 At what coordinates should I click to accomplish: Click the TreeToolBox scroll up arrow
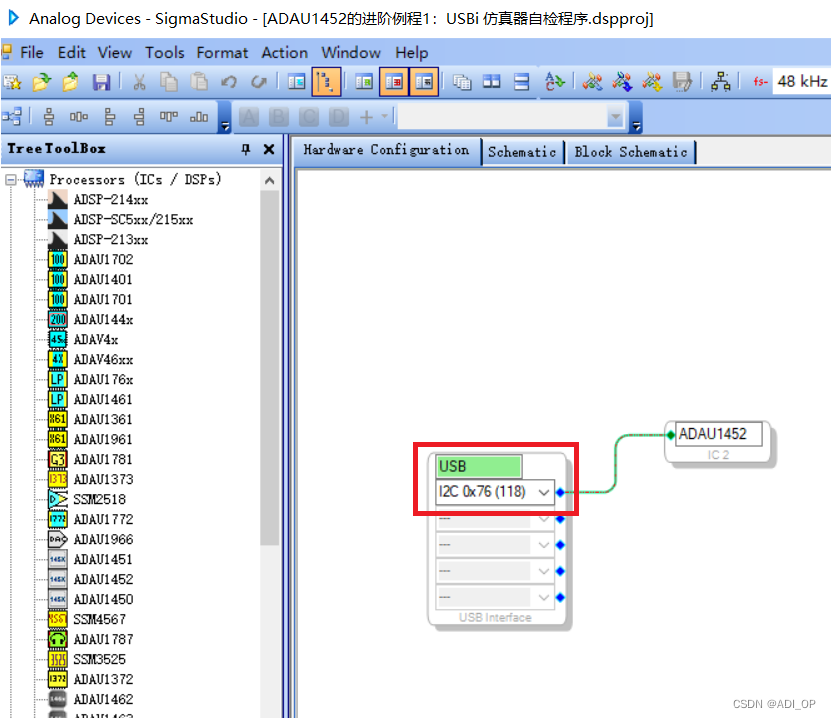pyautogui.click(x=269, y=181)
